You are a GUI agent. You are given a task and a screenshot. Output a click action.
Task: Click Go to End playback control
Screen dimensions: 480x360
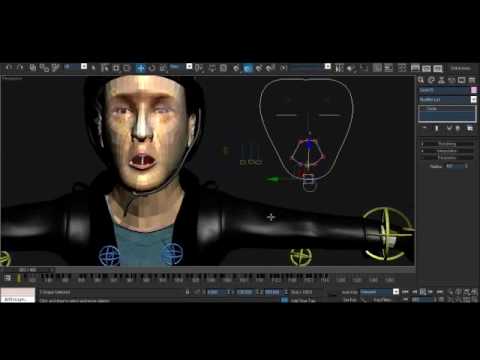(440, 292)
